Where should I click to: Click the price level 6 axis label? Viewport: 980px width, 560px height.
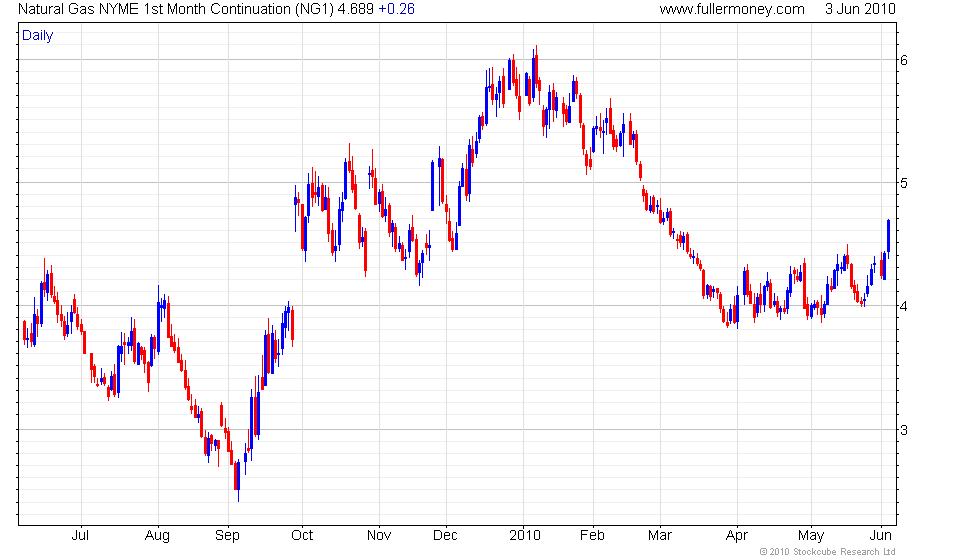904,60
